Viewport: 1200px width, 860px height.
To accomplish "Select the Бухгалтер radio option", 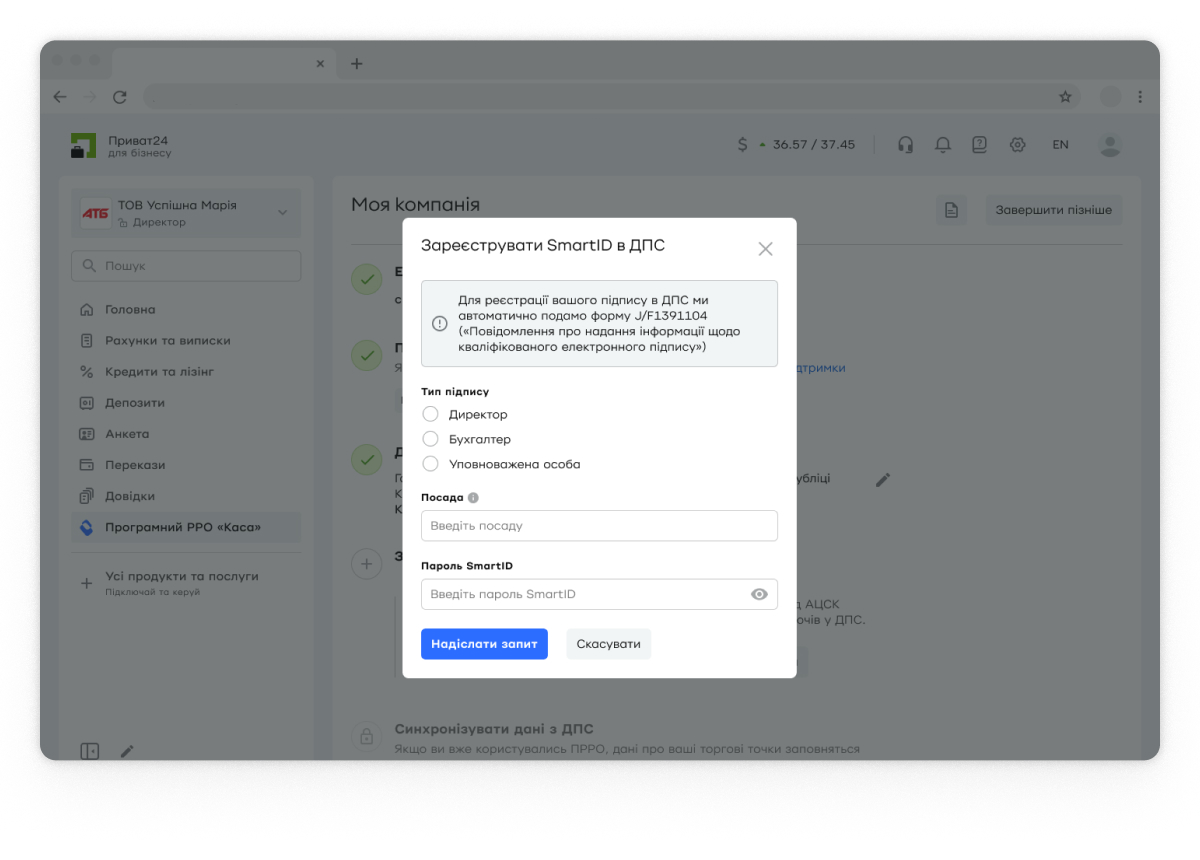I will tap(431, 439).
